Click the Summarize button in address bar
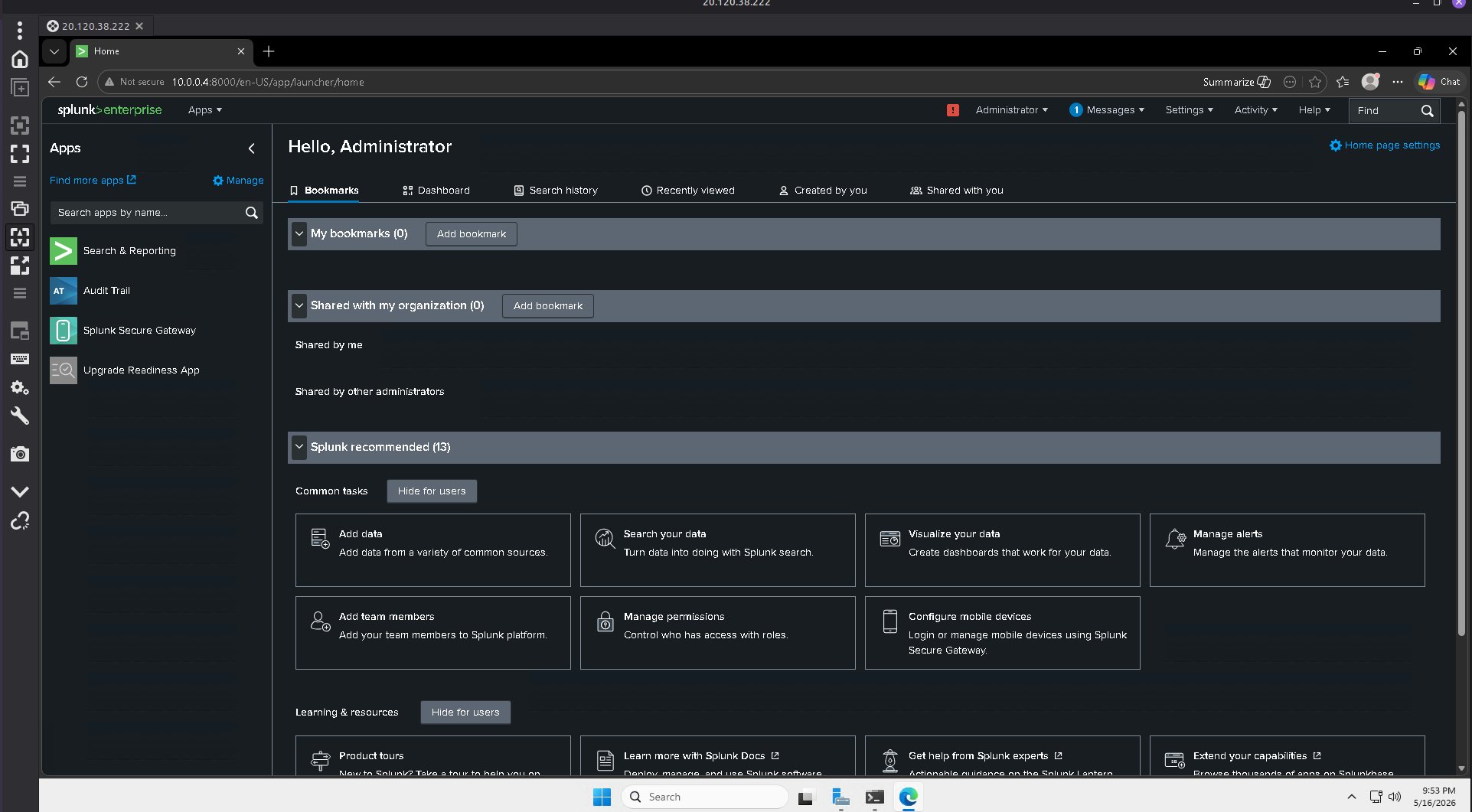This screenshot has width=1472, height=812. click(1236, 82)
